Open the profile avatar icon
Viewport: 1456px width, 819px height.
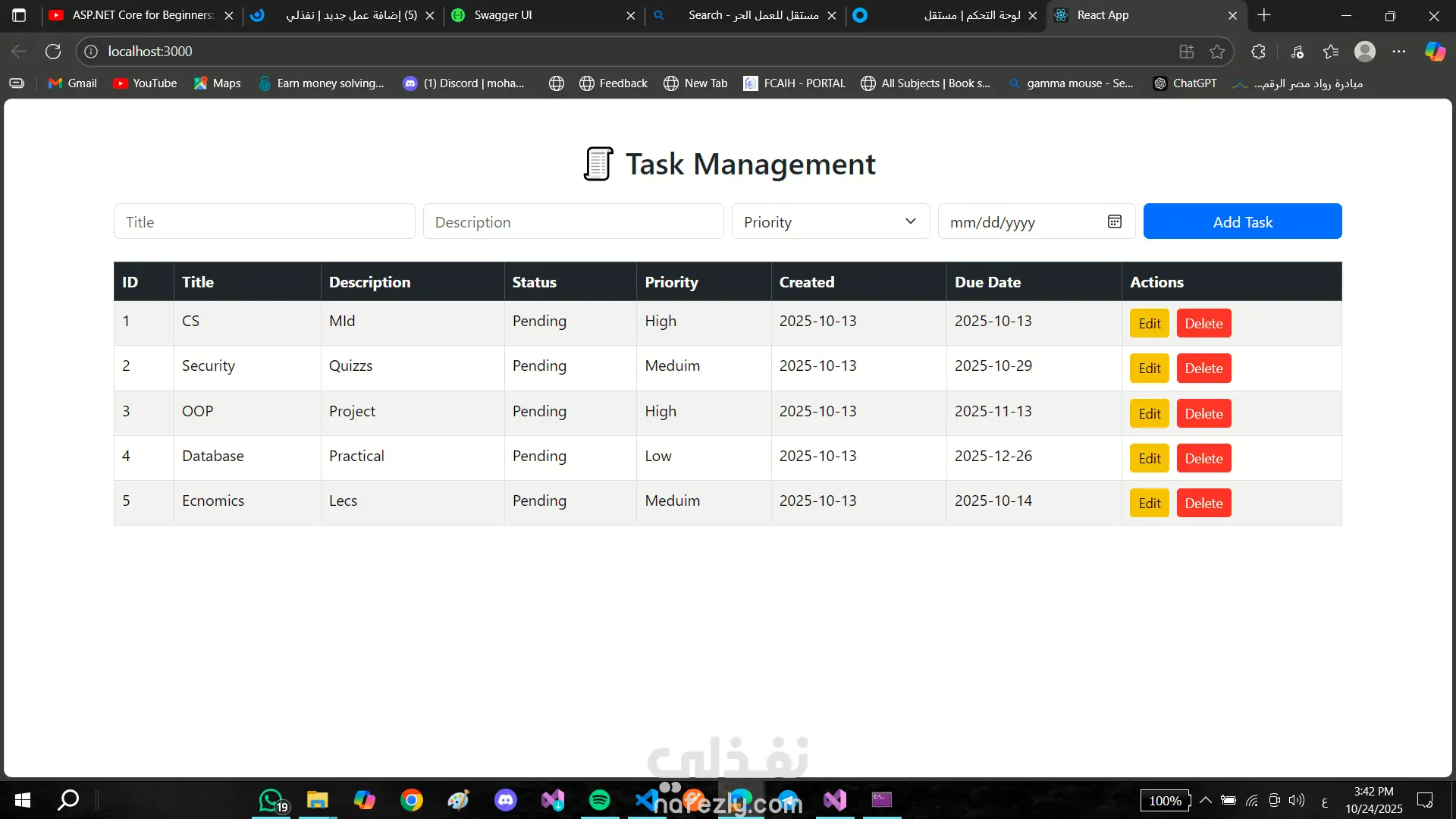pos(1365,52)
